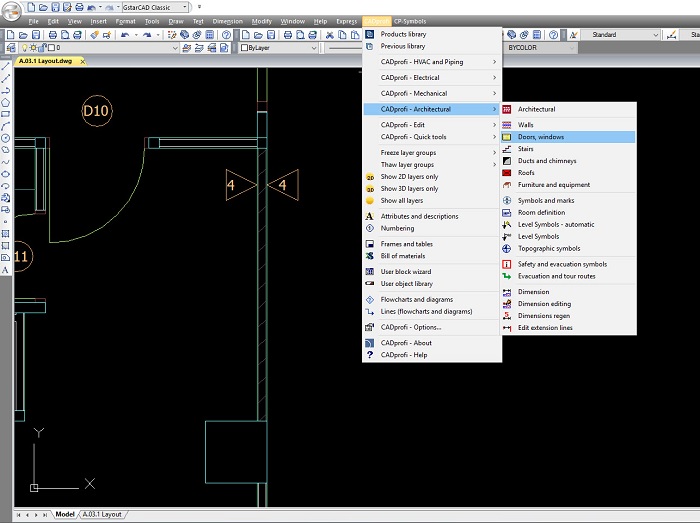700x523 pixels.
Task: Open the Standard text style dropdown
Action: (x=655, y=35)
